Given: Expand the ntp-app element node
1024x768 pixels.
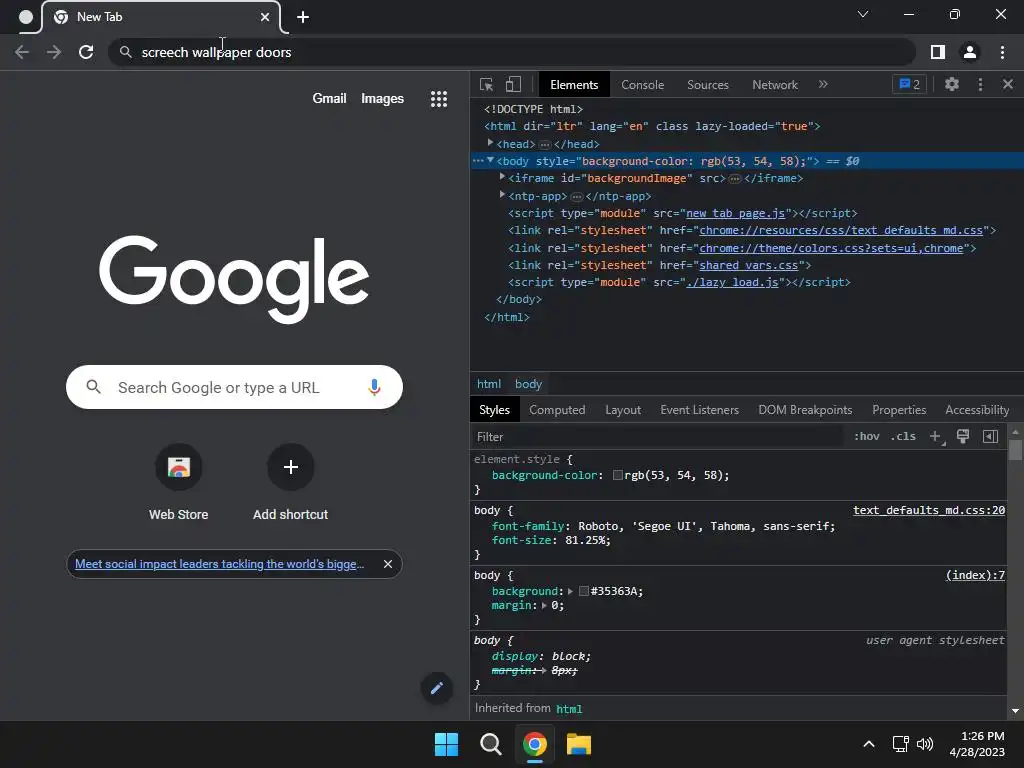Looking at the screenshot, I should pos(502,195).
